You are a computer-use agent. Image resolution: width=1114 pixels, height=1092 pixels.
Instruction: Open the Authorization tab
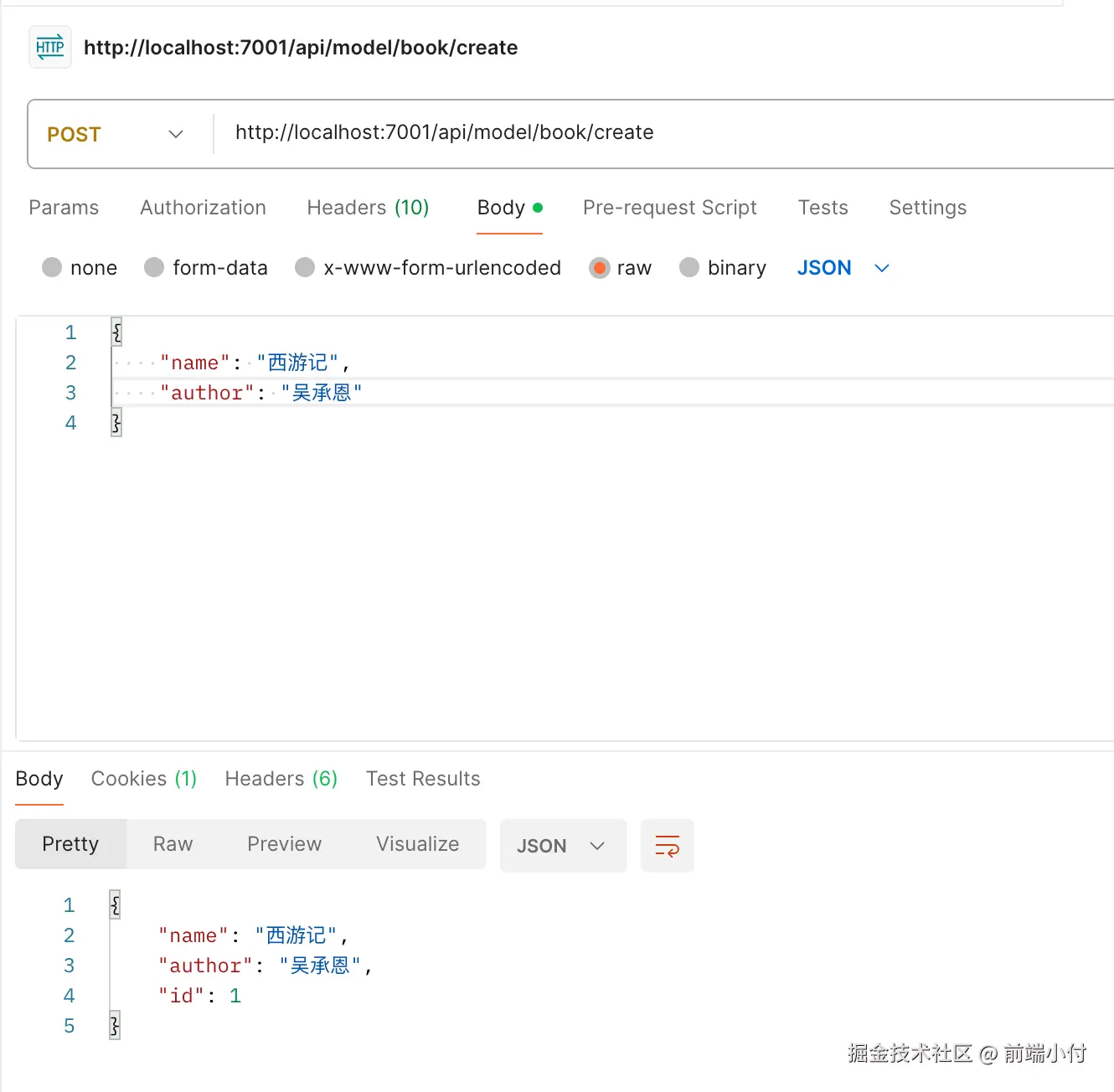(203, 208)
